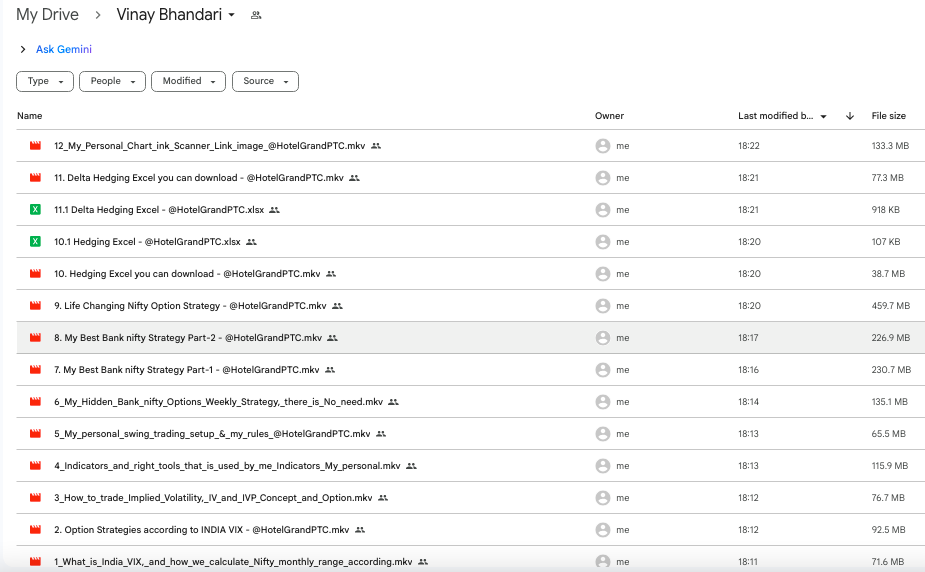The height and width of the screenshot is (572, 925).
Task: Click the File size column header
Action: (x=888, y=116)
